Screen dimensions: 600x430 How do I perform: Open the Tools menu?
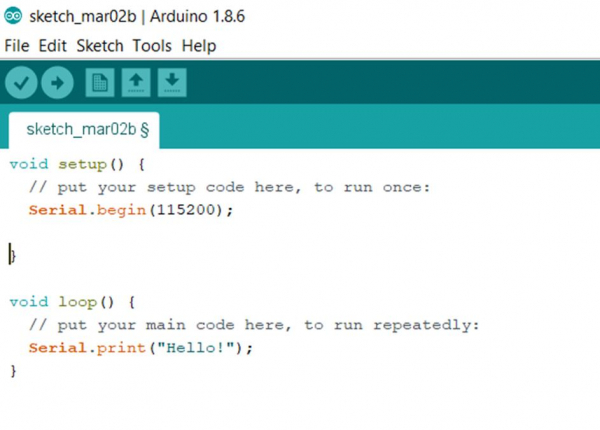coord(152,46)
